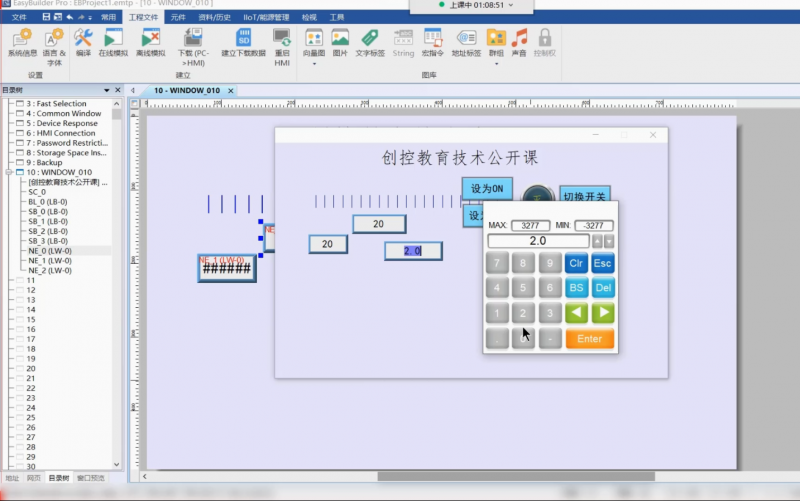Open the Group icon dropdown arrow
The height and width of the screenshot is (501, 800).
click(496, 64)
